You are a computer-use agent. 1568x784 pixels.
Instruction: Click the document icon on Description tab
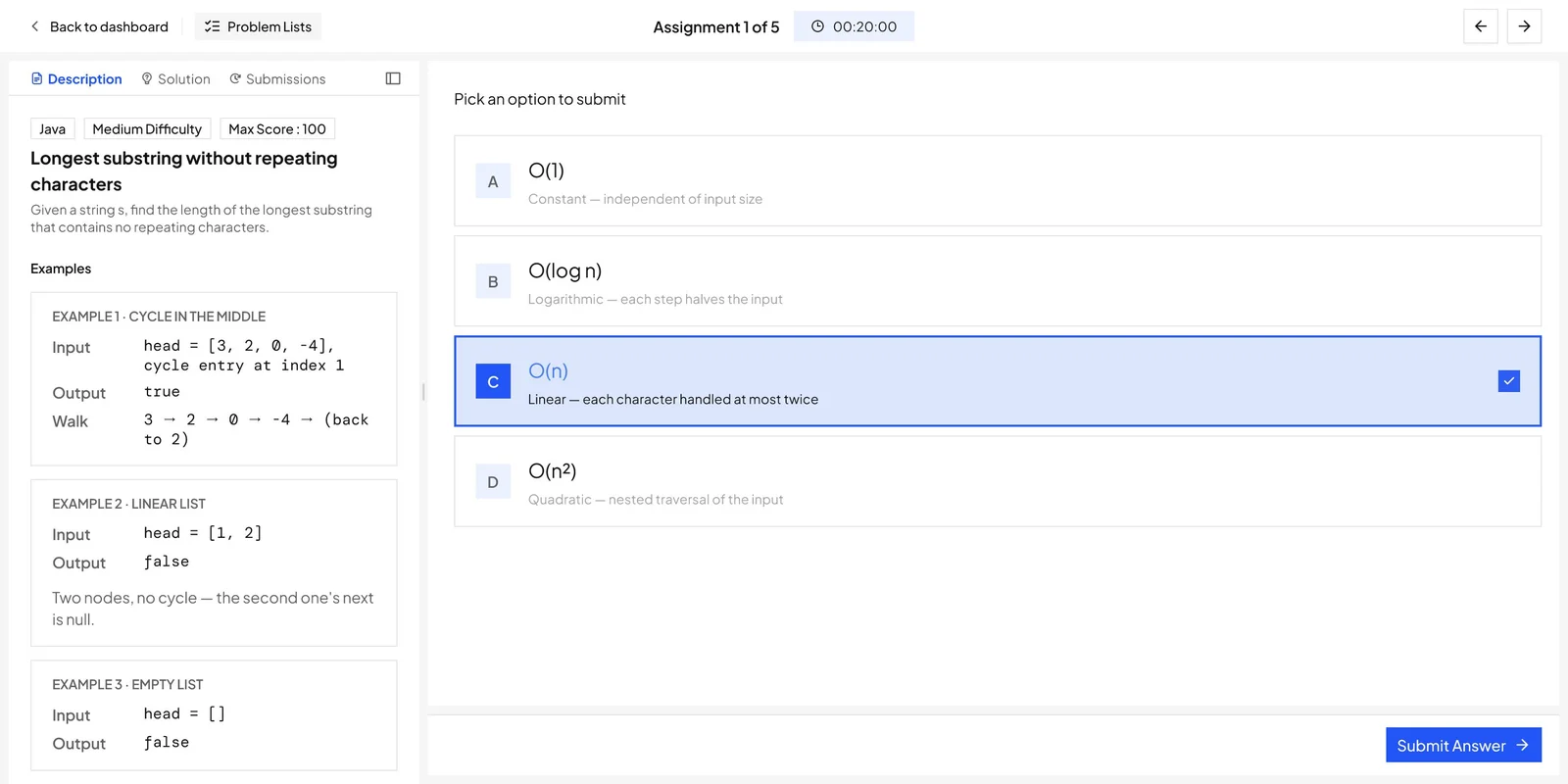point(37,78)
